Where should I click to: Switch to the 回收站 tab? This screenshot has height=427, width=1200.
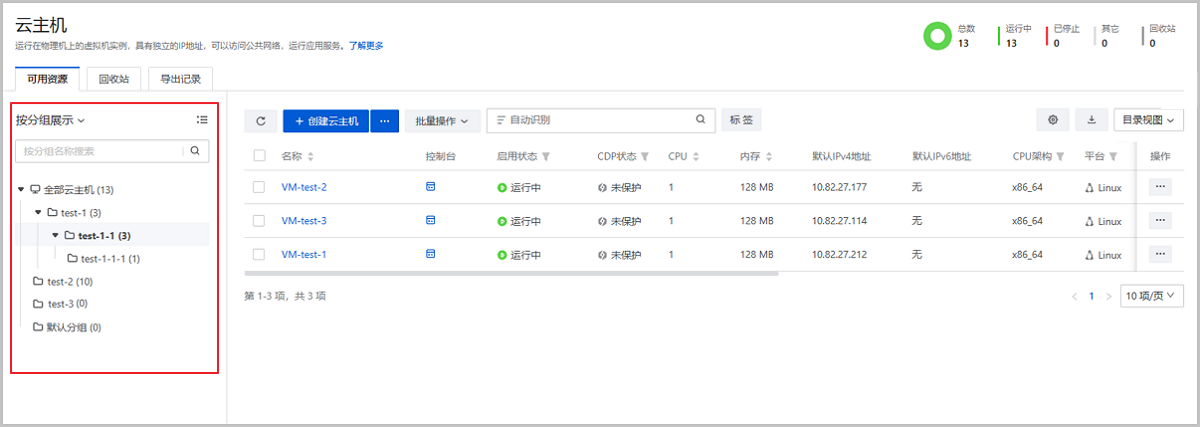click(x=113, y=79)
